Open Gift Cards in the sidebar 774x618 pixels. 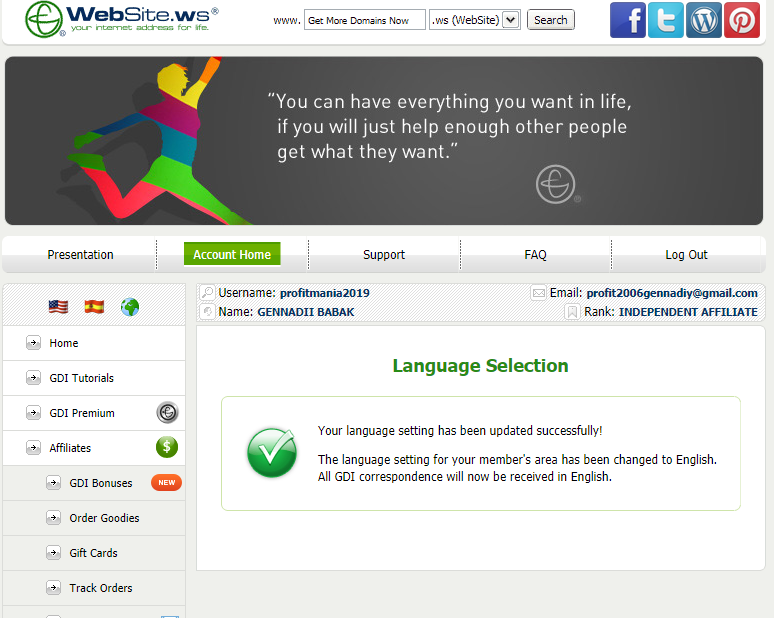(94, 553)
